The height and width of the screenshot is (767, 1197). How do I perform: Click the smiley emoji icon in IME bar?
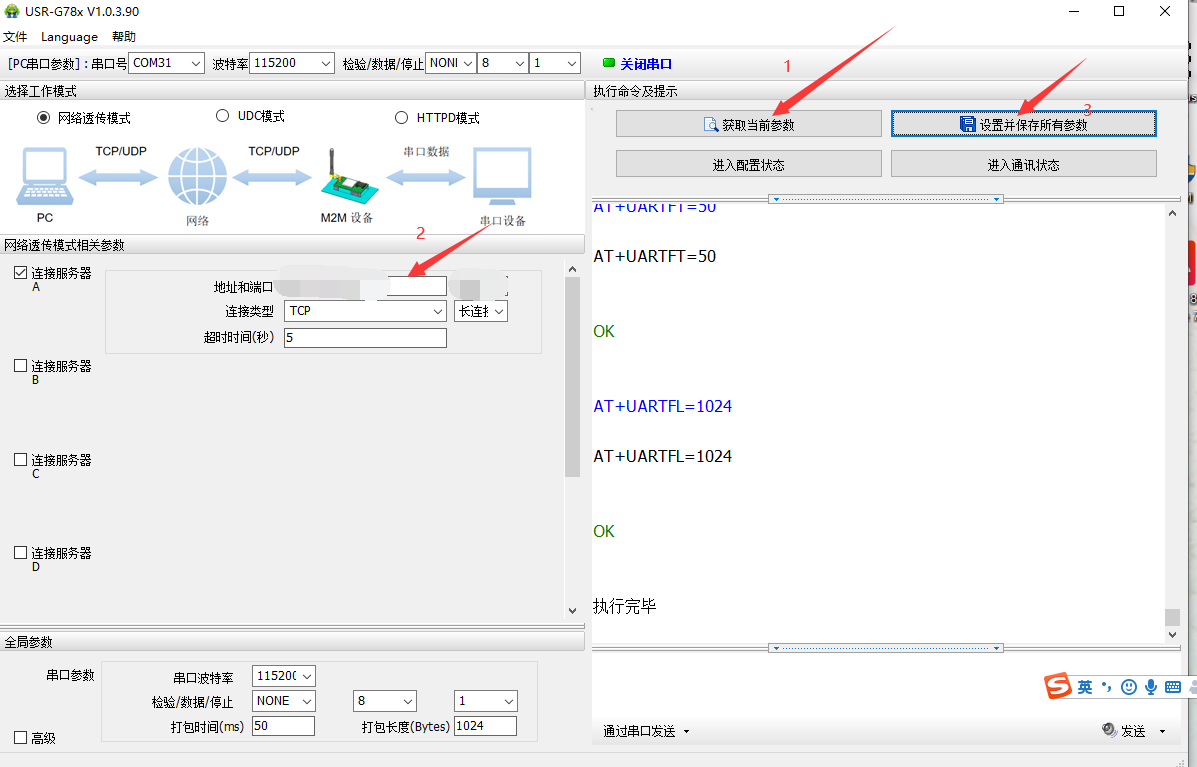coord(1129,687)
